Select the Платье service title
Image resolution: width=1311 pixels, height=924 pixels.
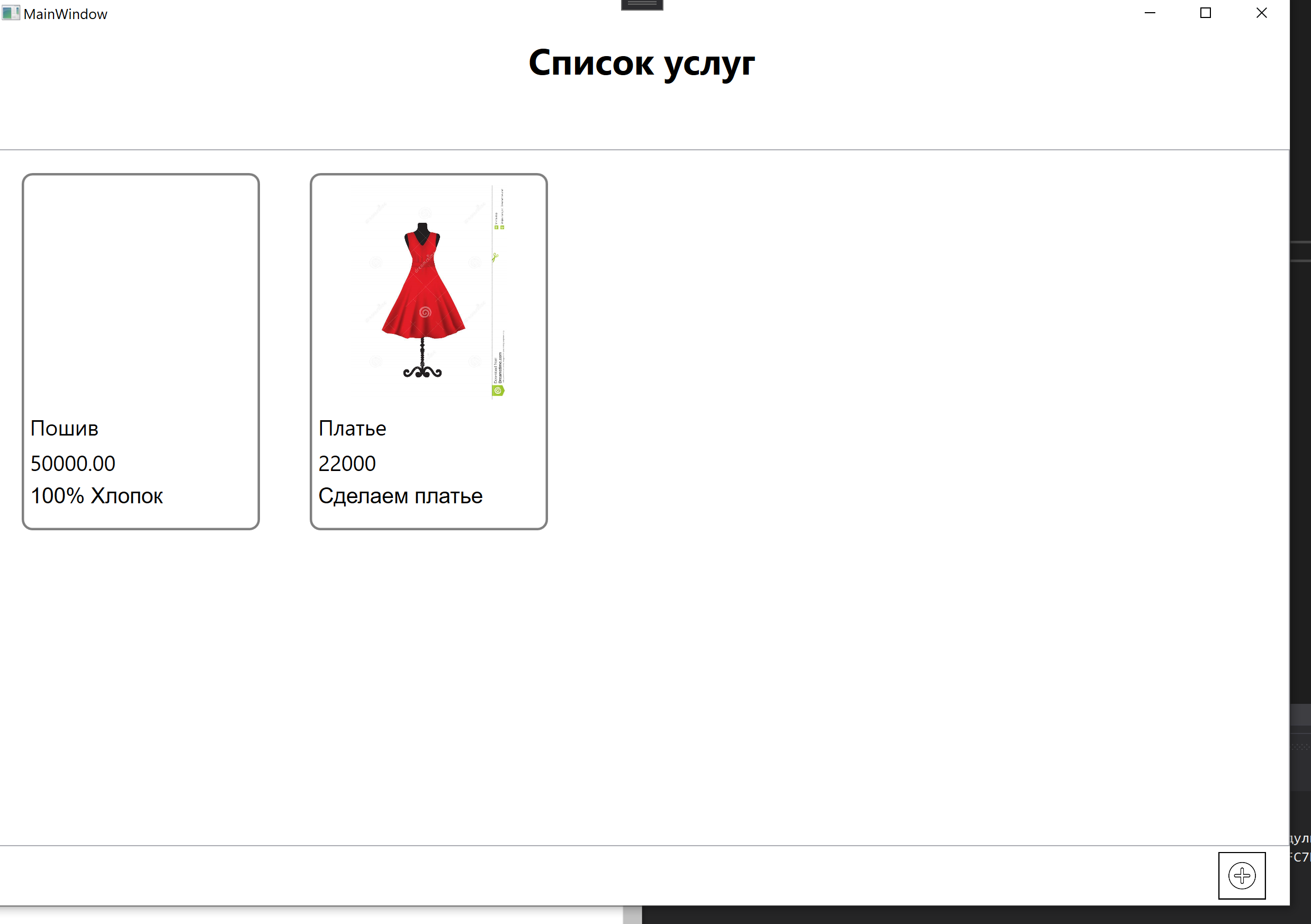(x=352, y=428)
